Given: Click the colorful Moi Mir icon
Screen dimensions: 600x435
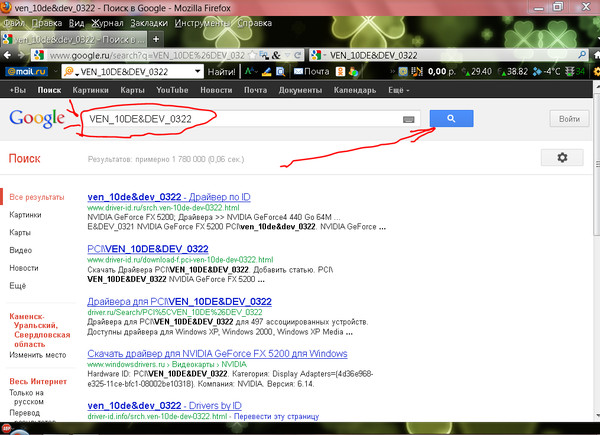Looking at the screenshot, I should click(353, 72).
